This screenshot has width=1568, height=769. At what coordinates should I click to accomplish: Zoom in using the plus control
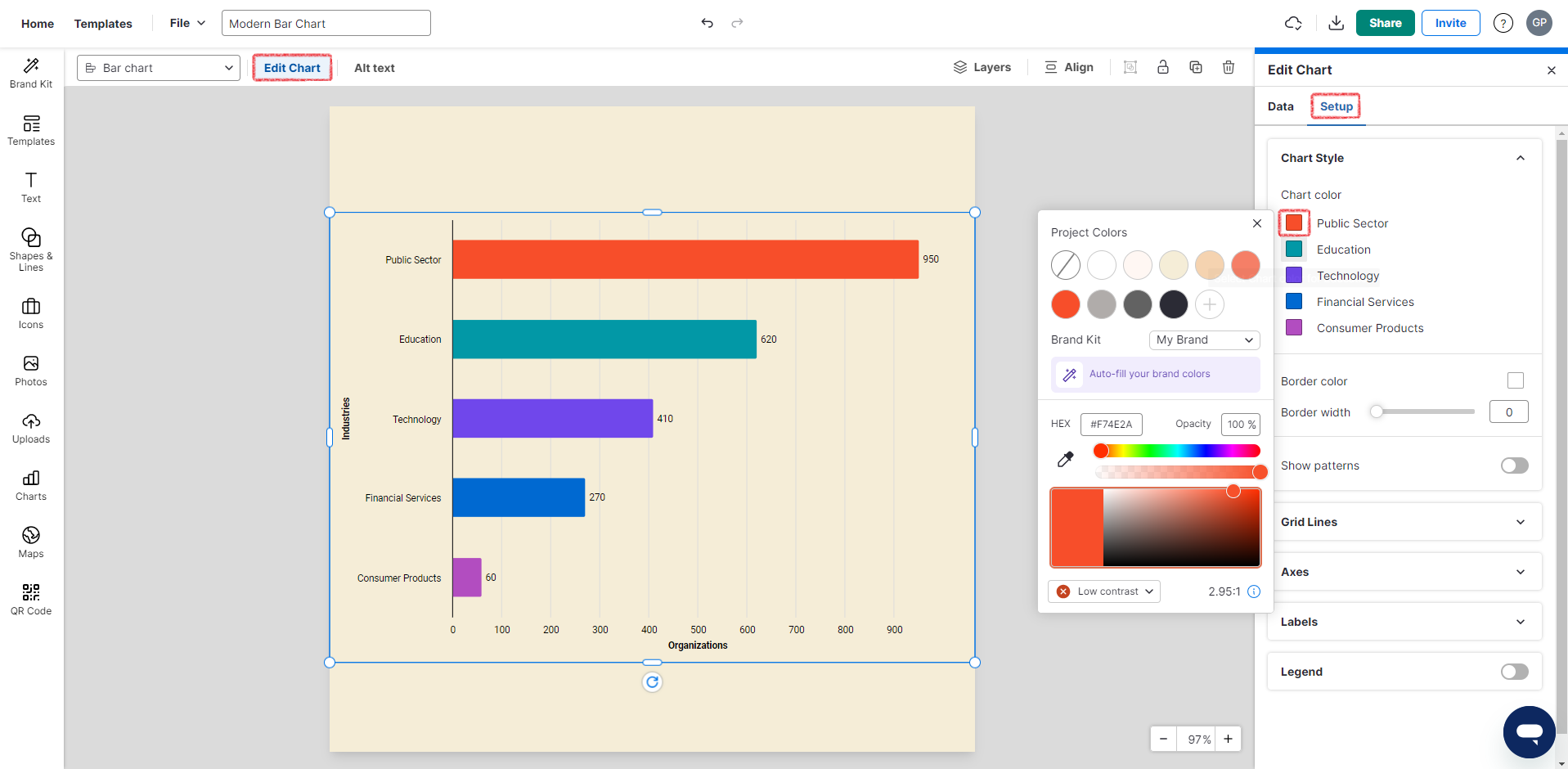(x=1228, y=739)
